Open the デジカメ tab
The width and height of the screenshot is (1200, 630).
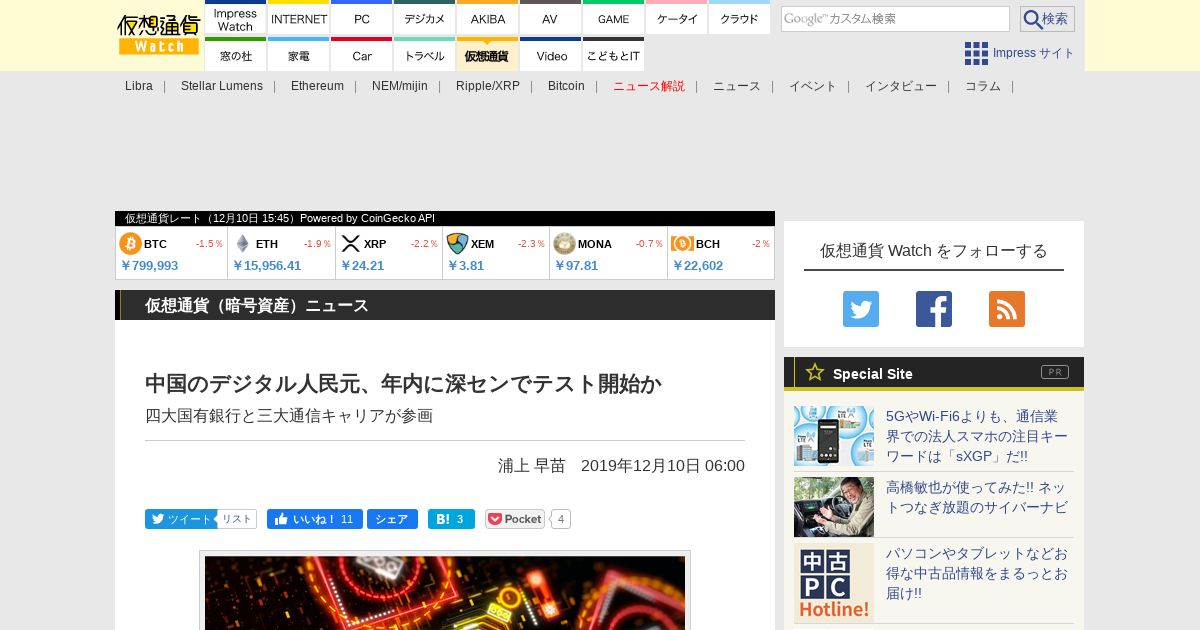(425, 19)
